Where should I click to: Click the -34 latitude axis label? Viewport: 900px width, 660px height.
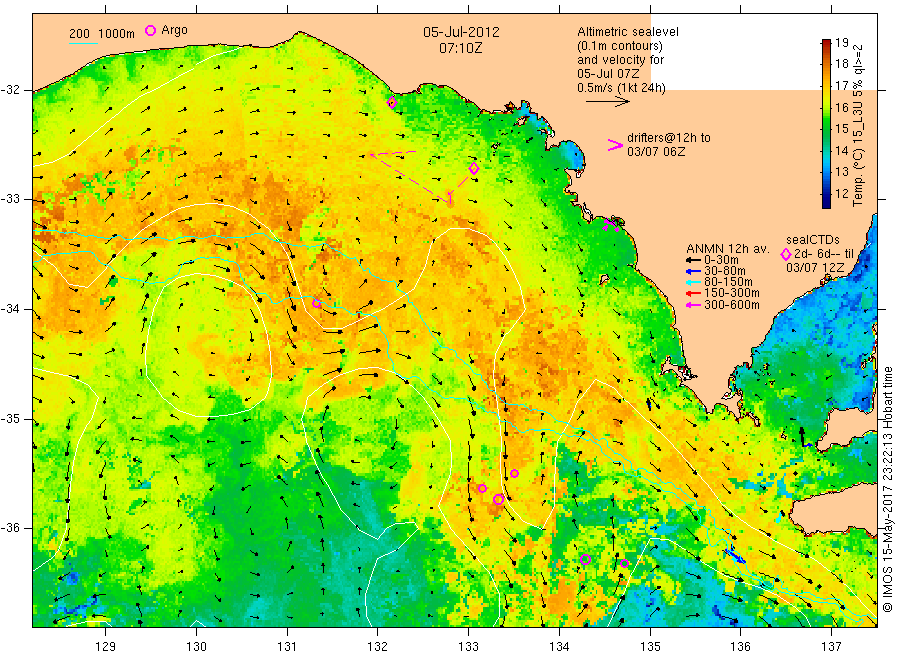coord(10,309)
